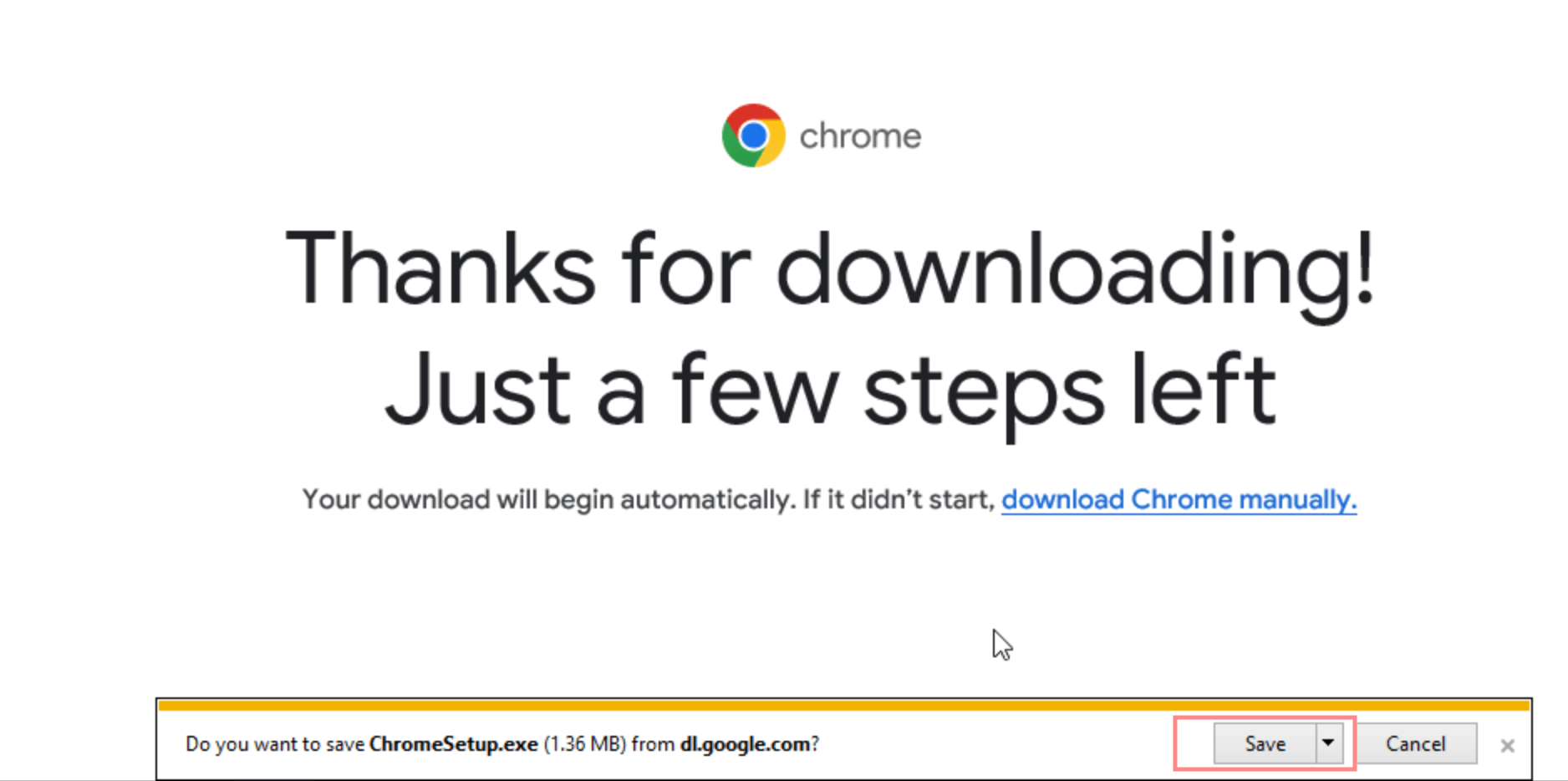Click the 'chrome' wordmark text
The image size is (1568, 781).
click(x=860, y=136)
